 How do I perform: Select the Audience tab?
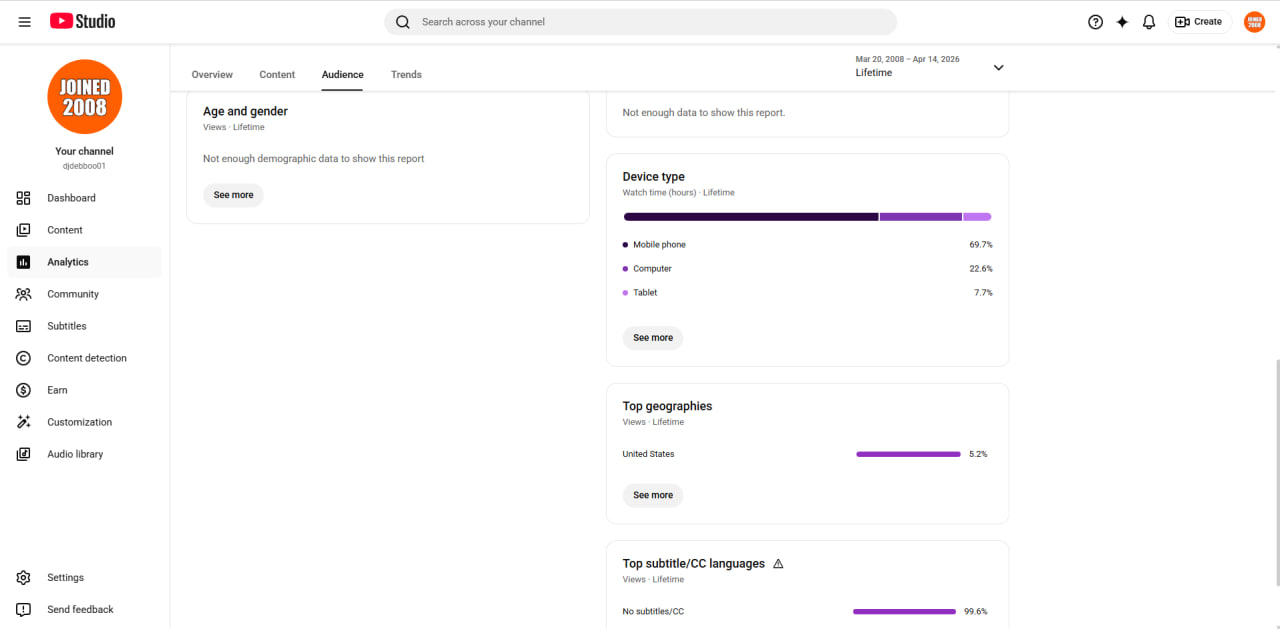(342, 75)
